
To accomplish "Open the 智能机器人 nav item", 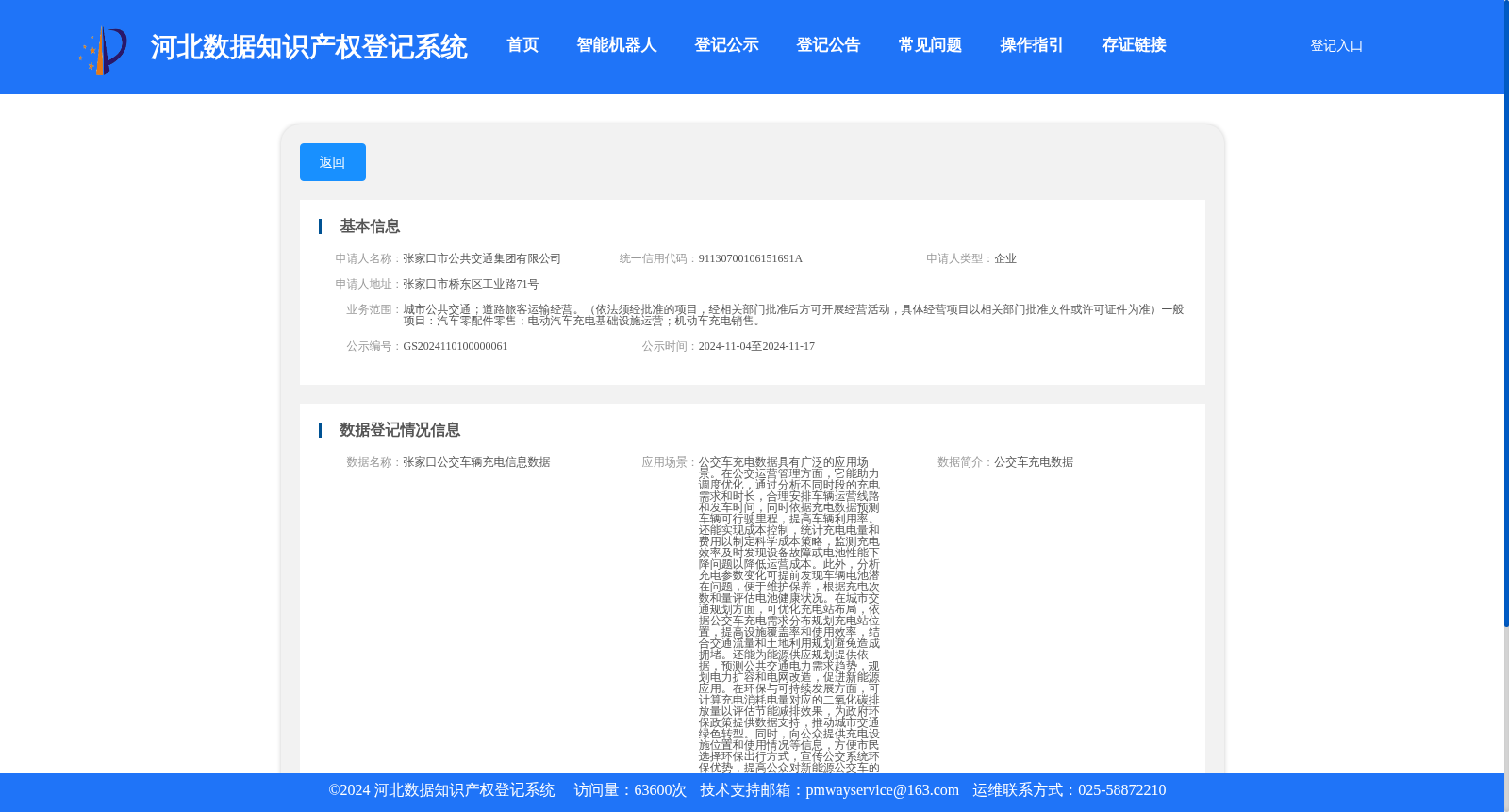I will pyautogui.click(x=617, y=45).
